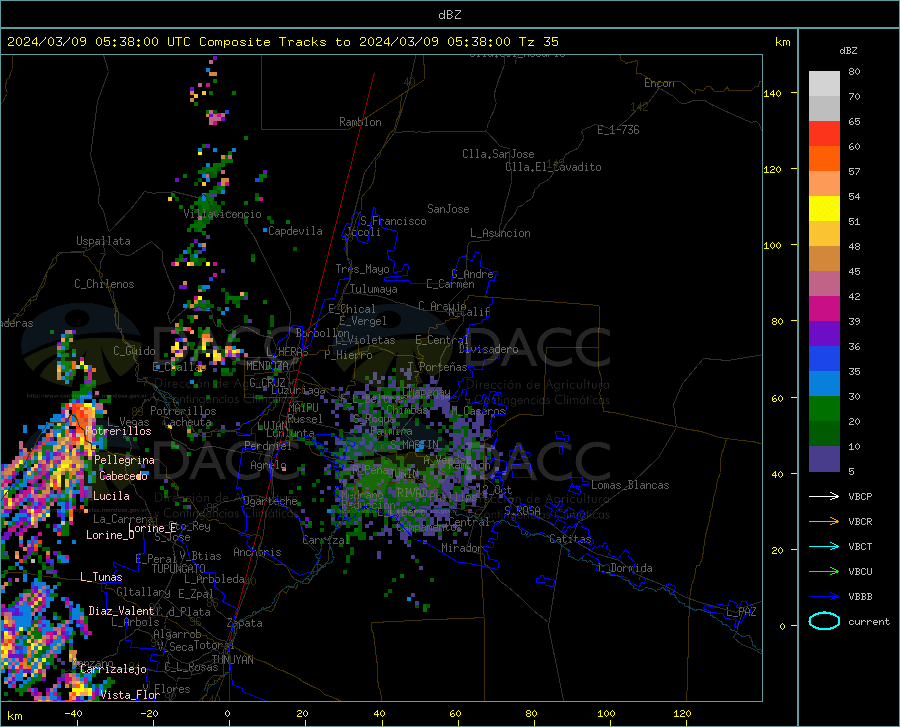Click the Carrizal label
Image resolution: width=900 pixels, height=727 pixels.
326,540
